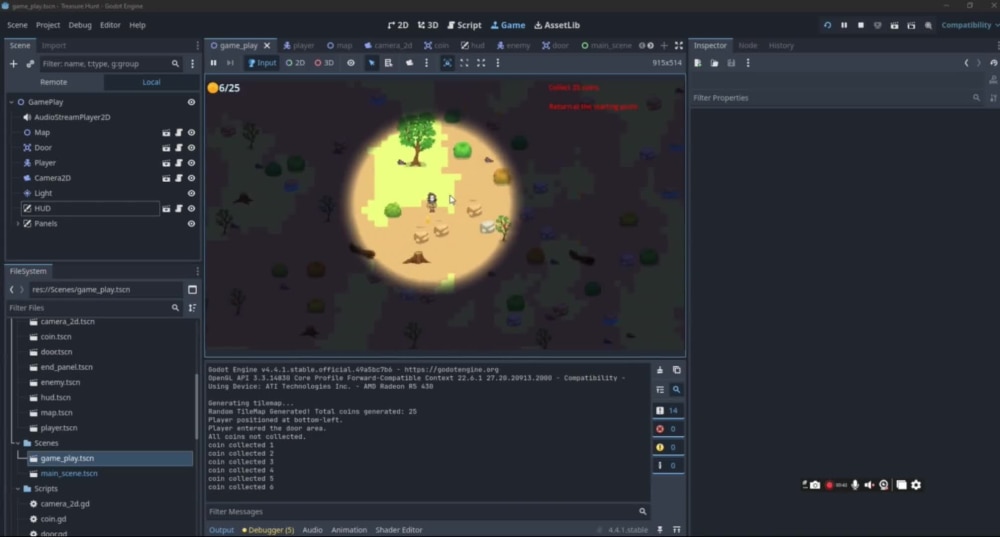The height and width of the screenshot is (537, 1000).
Task: Toggle the warning messages filter
Action: click(x=668, y=448)
